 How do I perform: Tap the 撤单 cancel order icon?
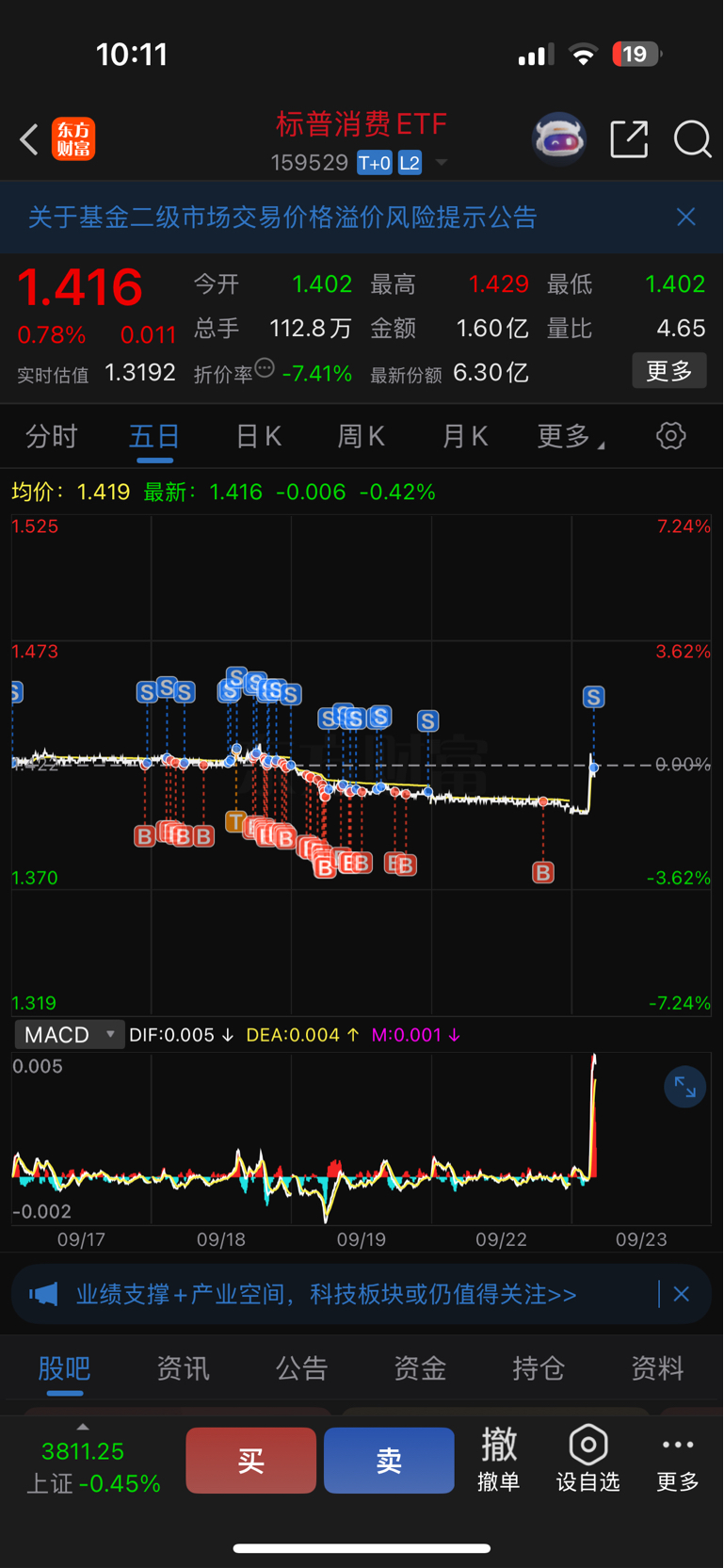[499, 1459]
